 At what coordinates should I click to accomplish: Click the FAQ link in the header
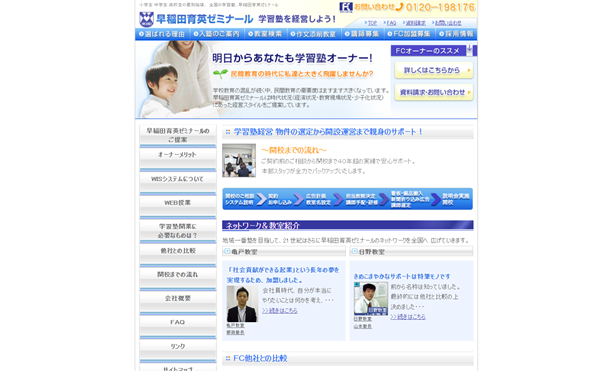coord(390,23)
